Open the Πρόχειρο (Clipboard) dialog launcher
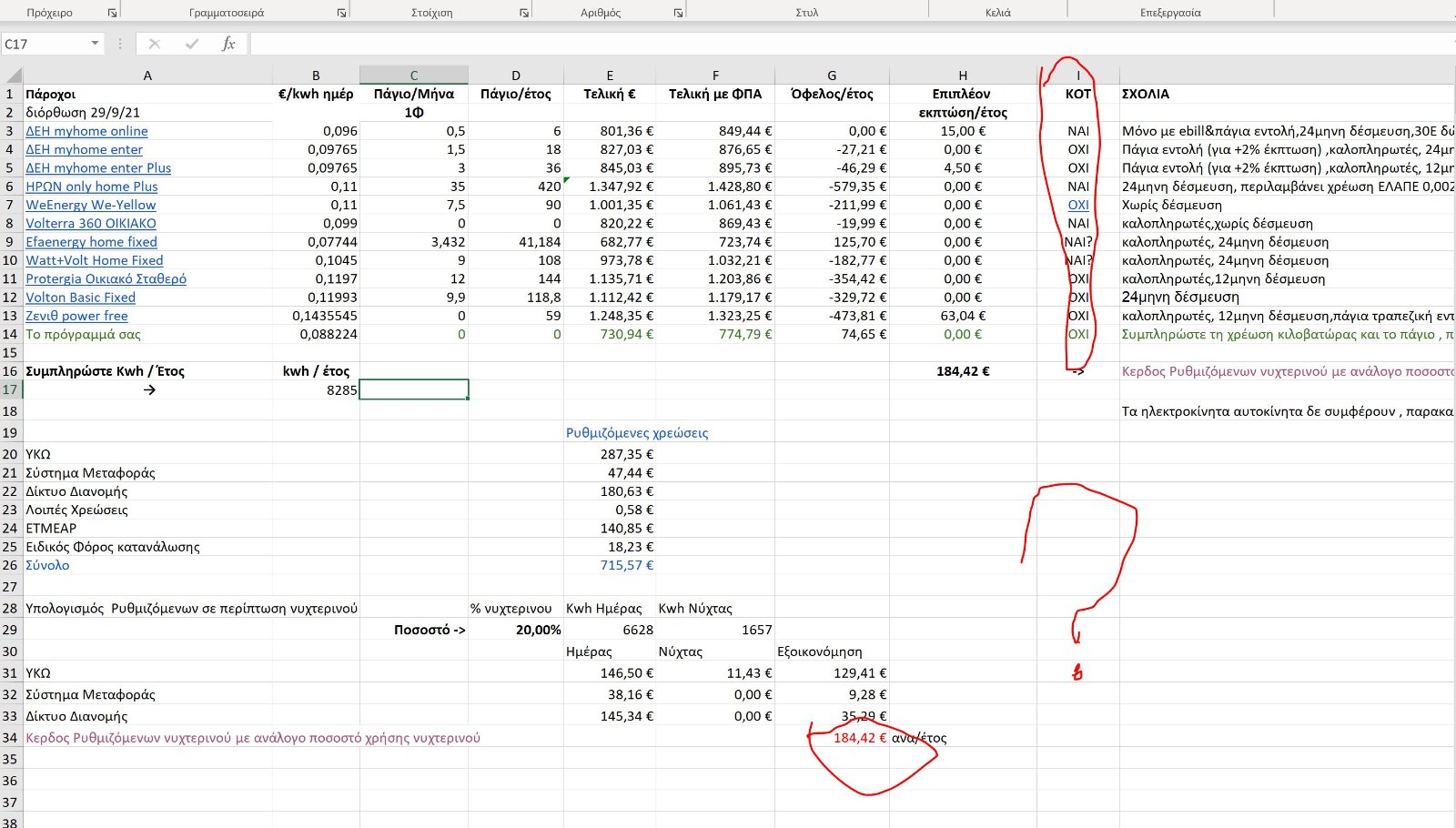1456x828 pixels. click(112, 13)
